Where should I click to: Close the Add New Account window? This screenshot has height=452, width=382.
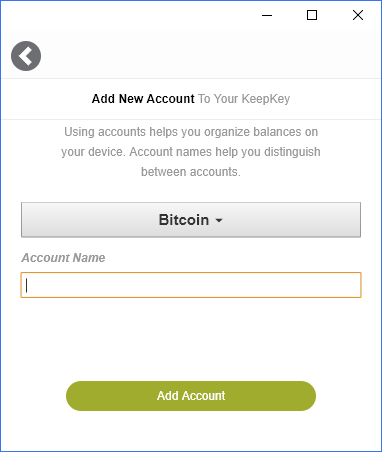coord(358,15)
